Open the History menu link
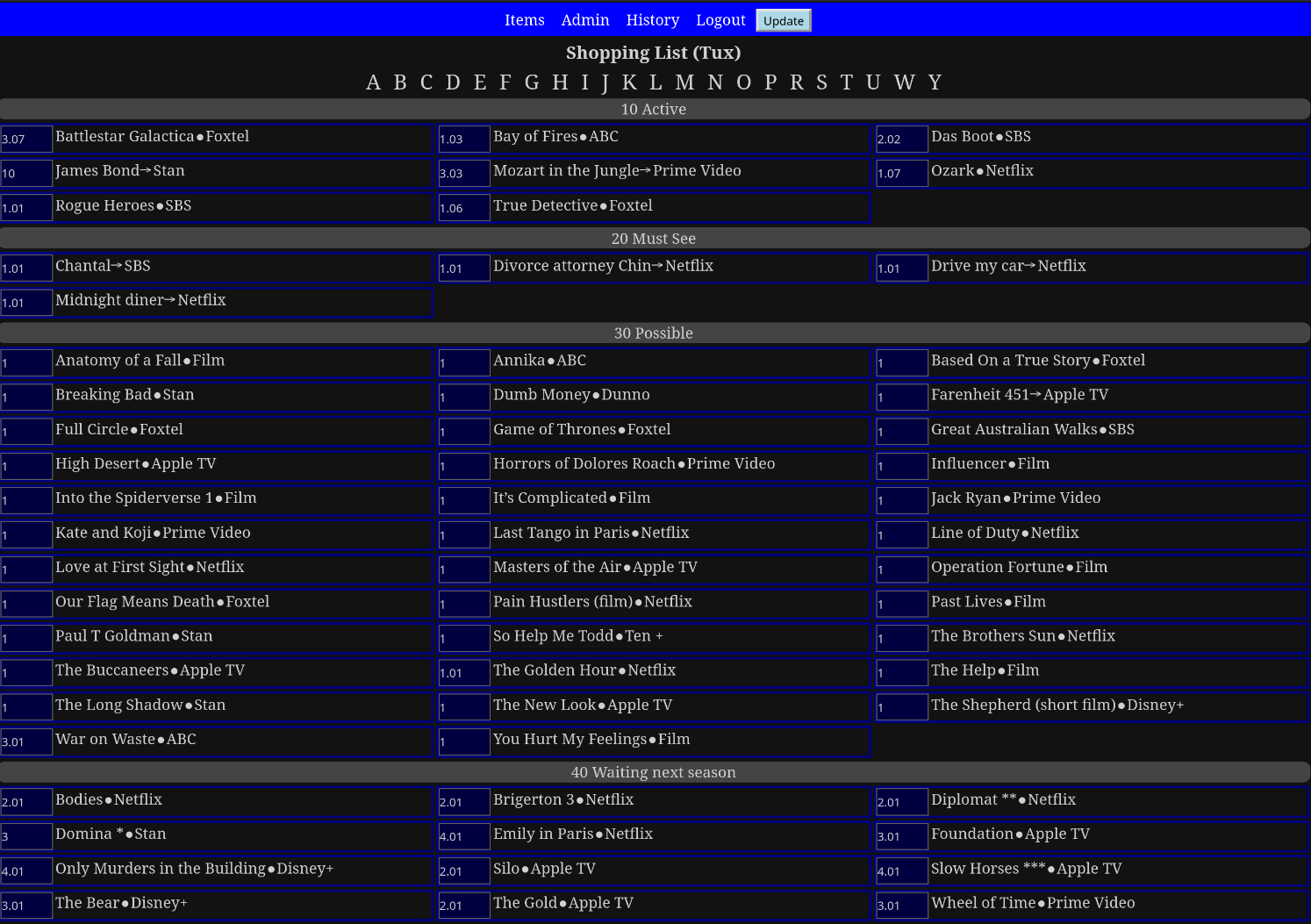The image size is (1311, 924). (x=652, y=20)
